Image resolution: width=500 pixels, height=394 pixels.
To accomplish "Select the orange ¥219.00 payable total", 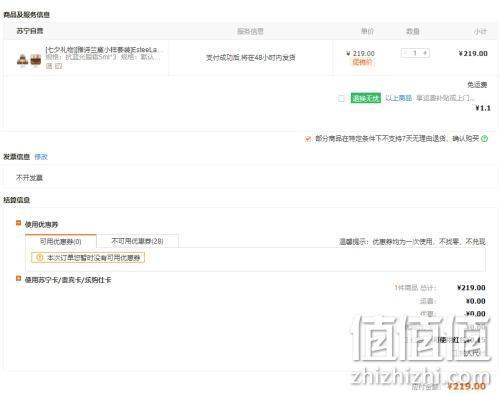I will pos(466,386).
